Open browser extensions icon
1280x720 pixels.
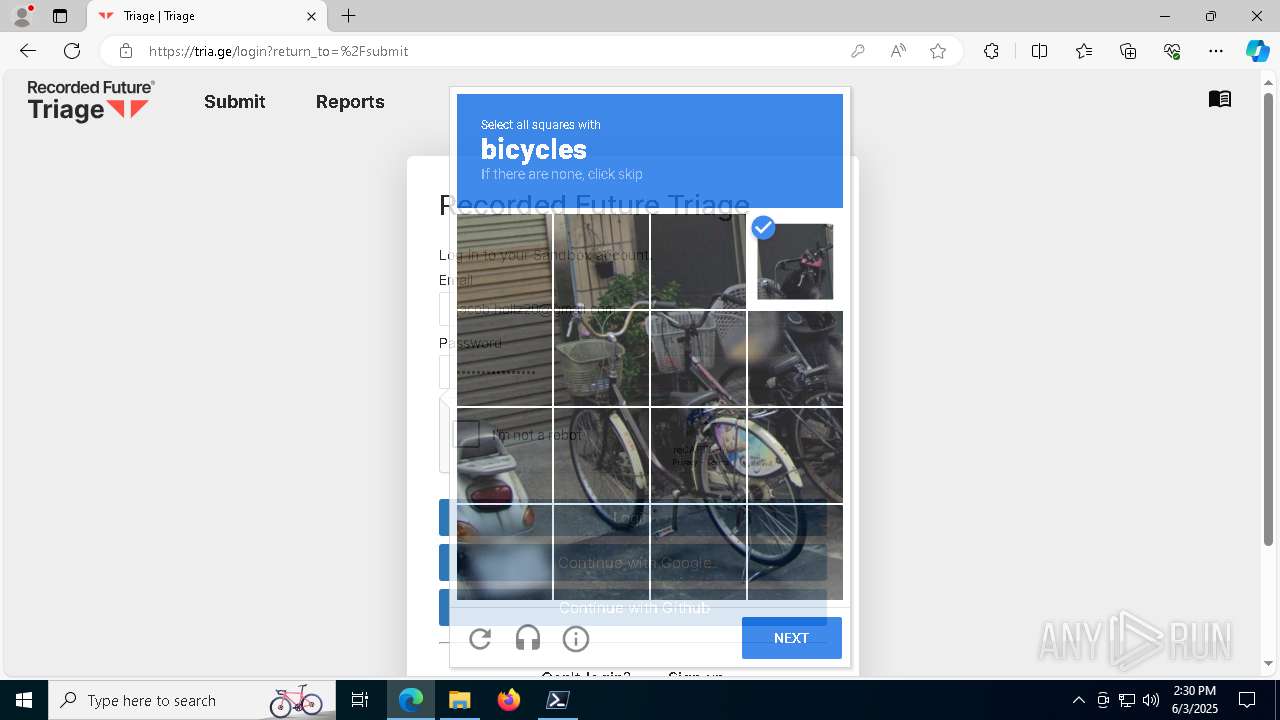[x=991, y=51]
